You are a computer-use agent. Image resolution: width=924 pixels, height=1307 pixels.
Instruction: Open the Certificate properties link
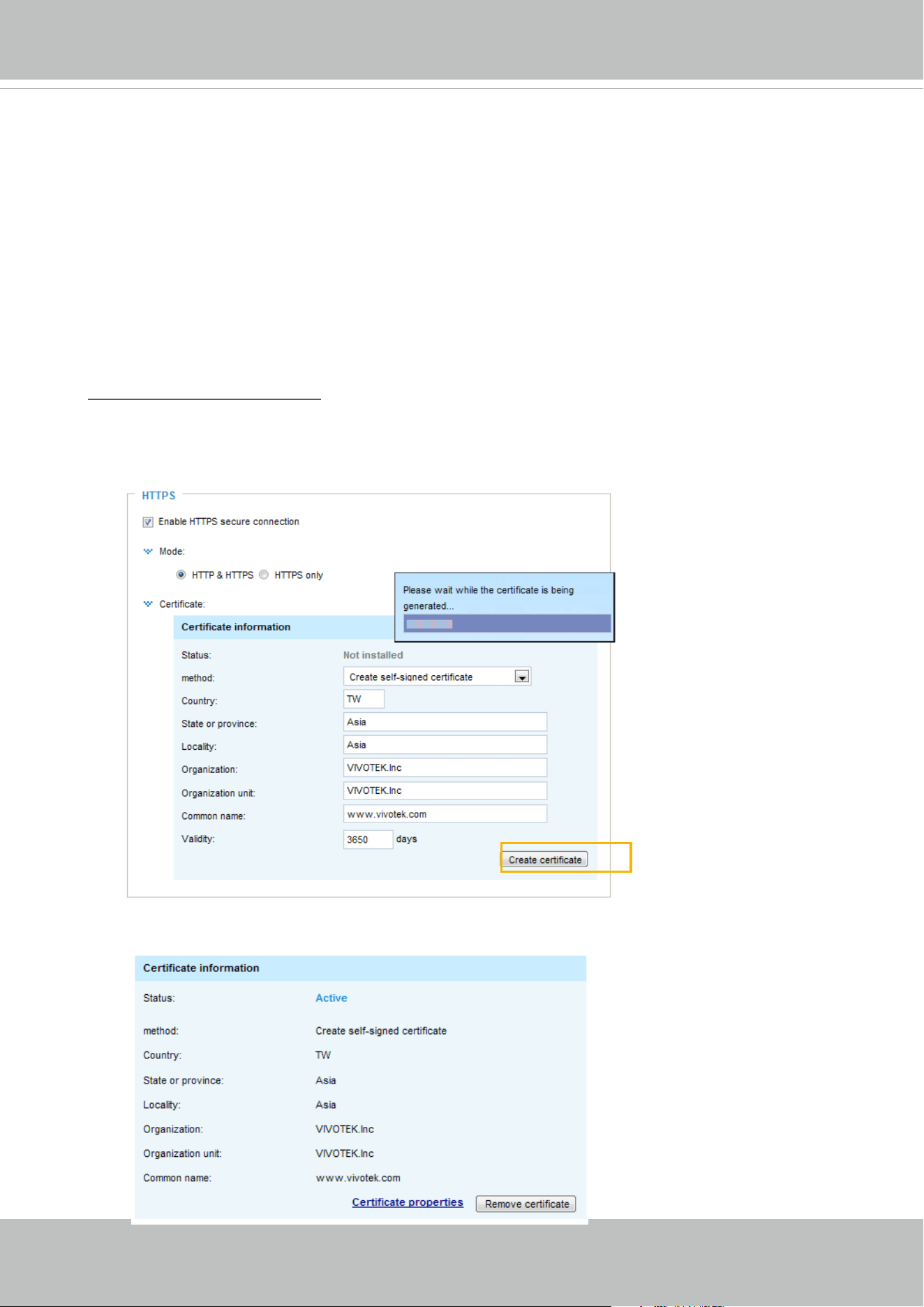click(x=408, y=1202)
